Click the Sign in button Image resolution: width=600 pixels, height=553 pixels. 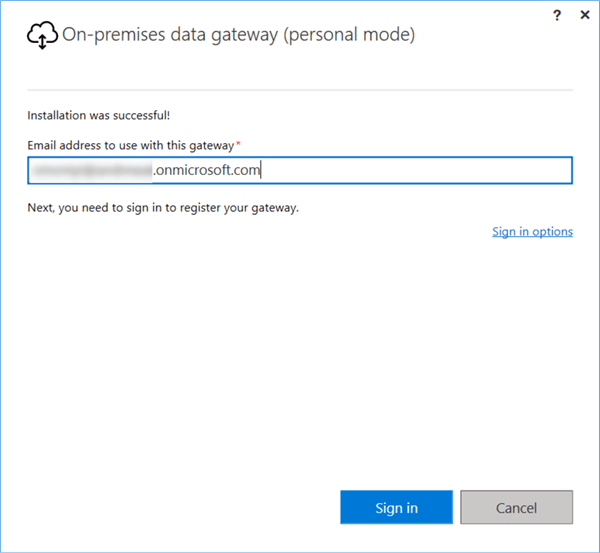396,507
